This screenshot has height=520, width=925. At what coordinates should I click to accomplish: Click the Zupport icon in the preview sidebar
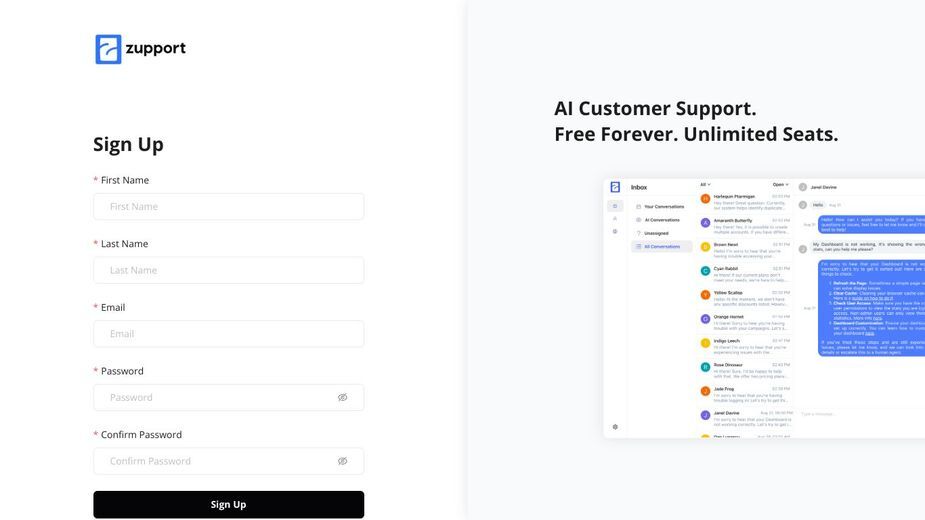click(x=615, y=187)
